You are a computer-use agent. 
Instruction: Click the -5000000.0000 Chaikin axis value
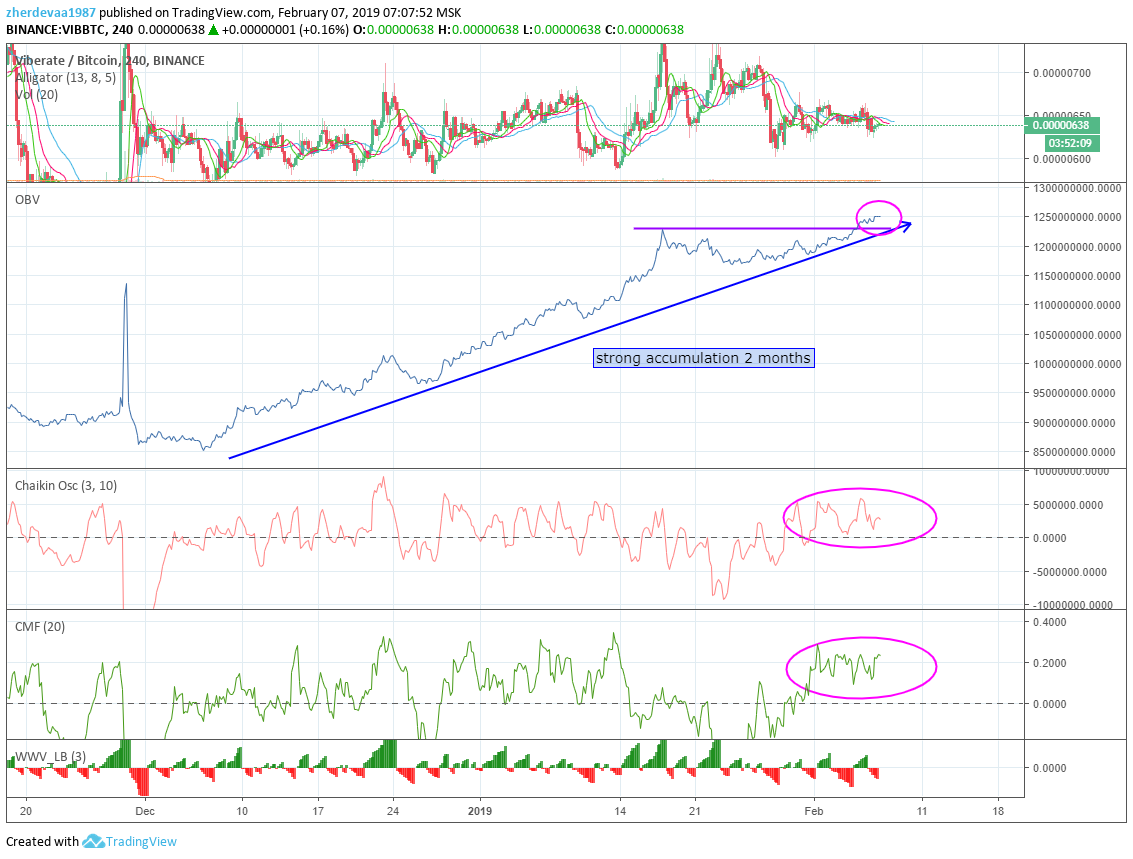1069,572
